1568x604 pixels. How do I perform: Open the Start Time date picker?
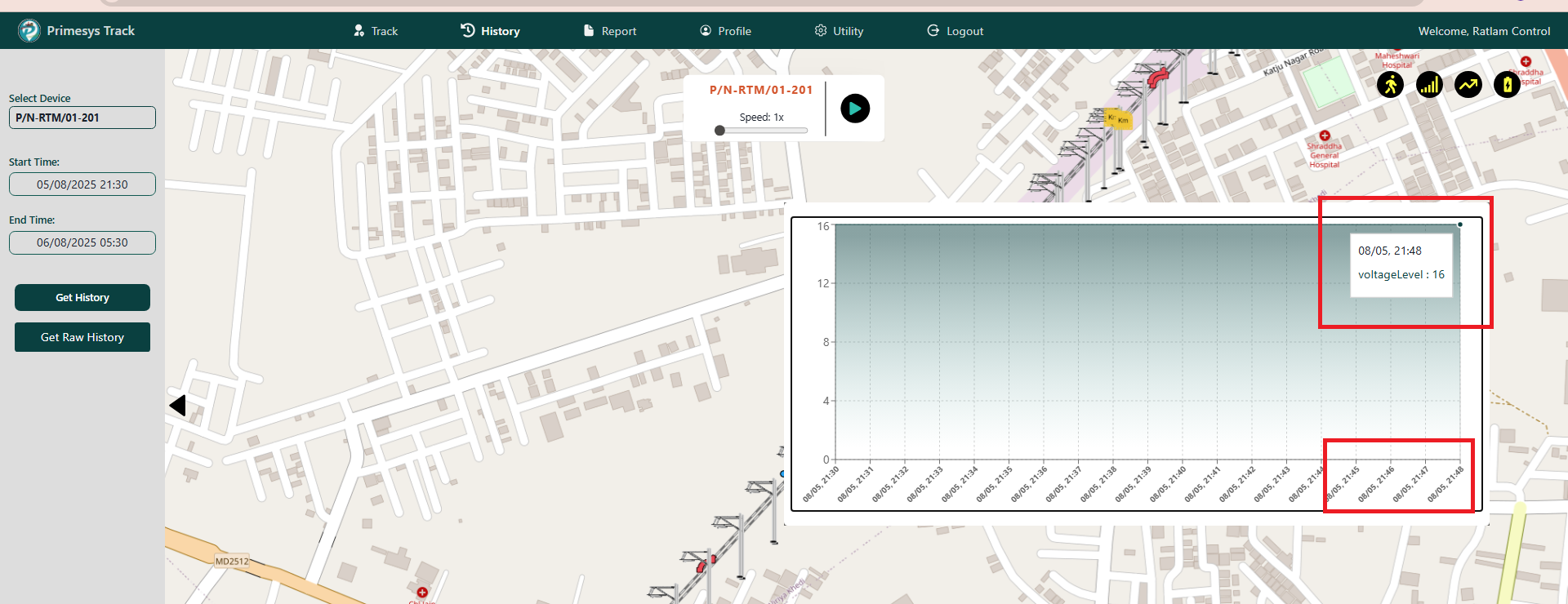[x=82, y=184]
